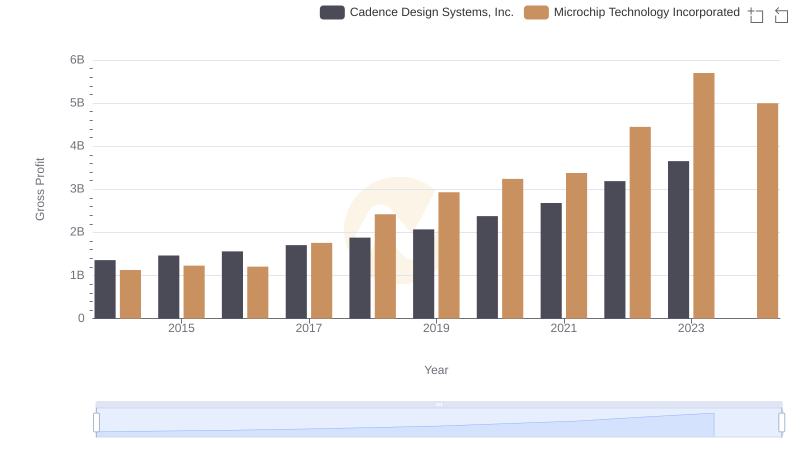Image resolution: width=800 pixels, height=461 pixels.
Task: Click the 2018 Cadence bar
Action: (x=360, y=278)
